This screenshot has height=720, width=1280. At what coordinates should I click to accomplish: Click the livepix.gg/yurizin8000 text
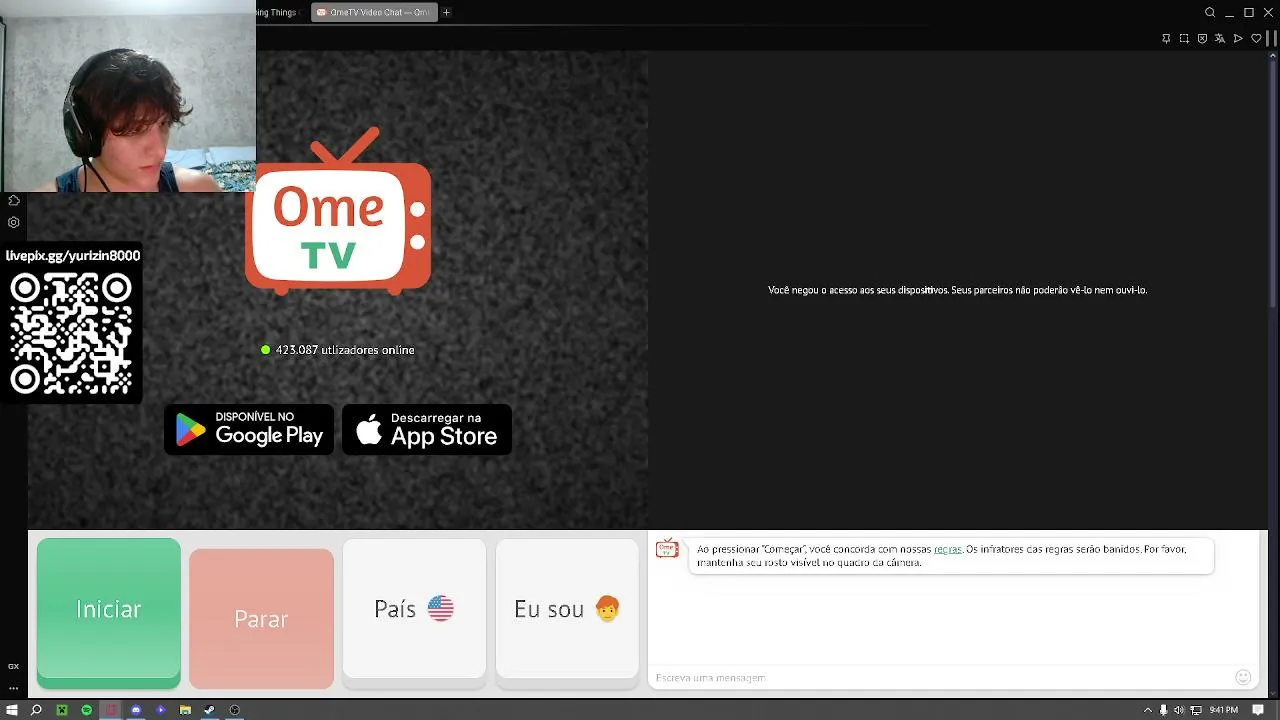[x=73, y=256]
